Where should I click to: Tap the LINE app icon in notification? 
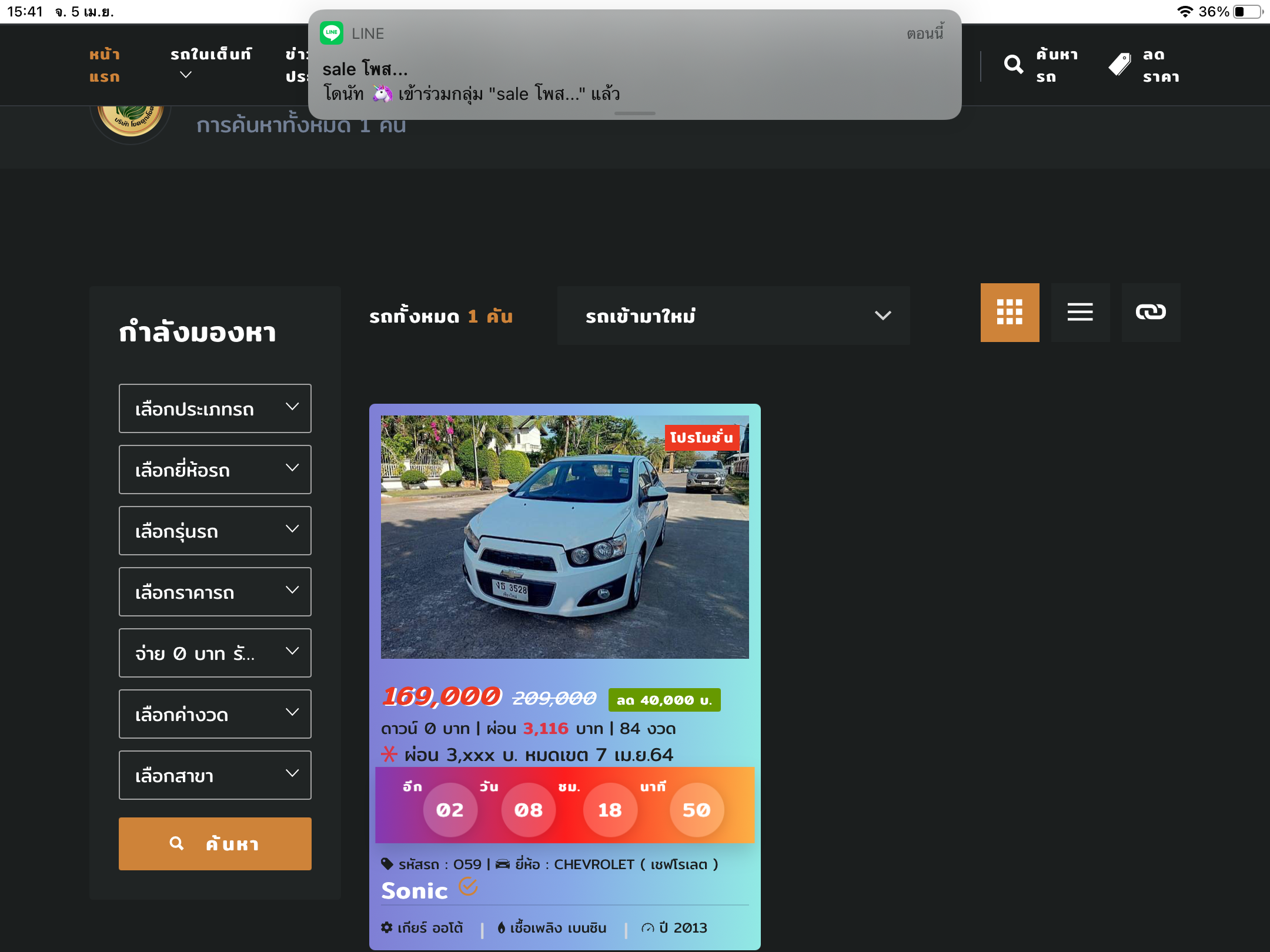coord(332,33)
